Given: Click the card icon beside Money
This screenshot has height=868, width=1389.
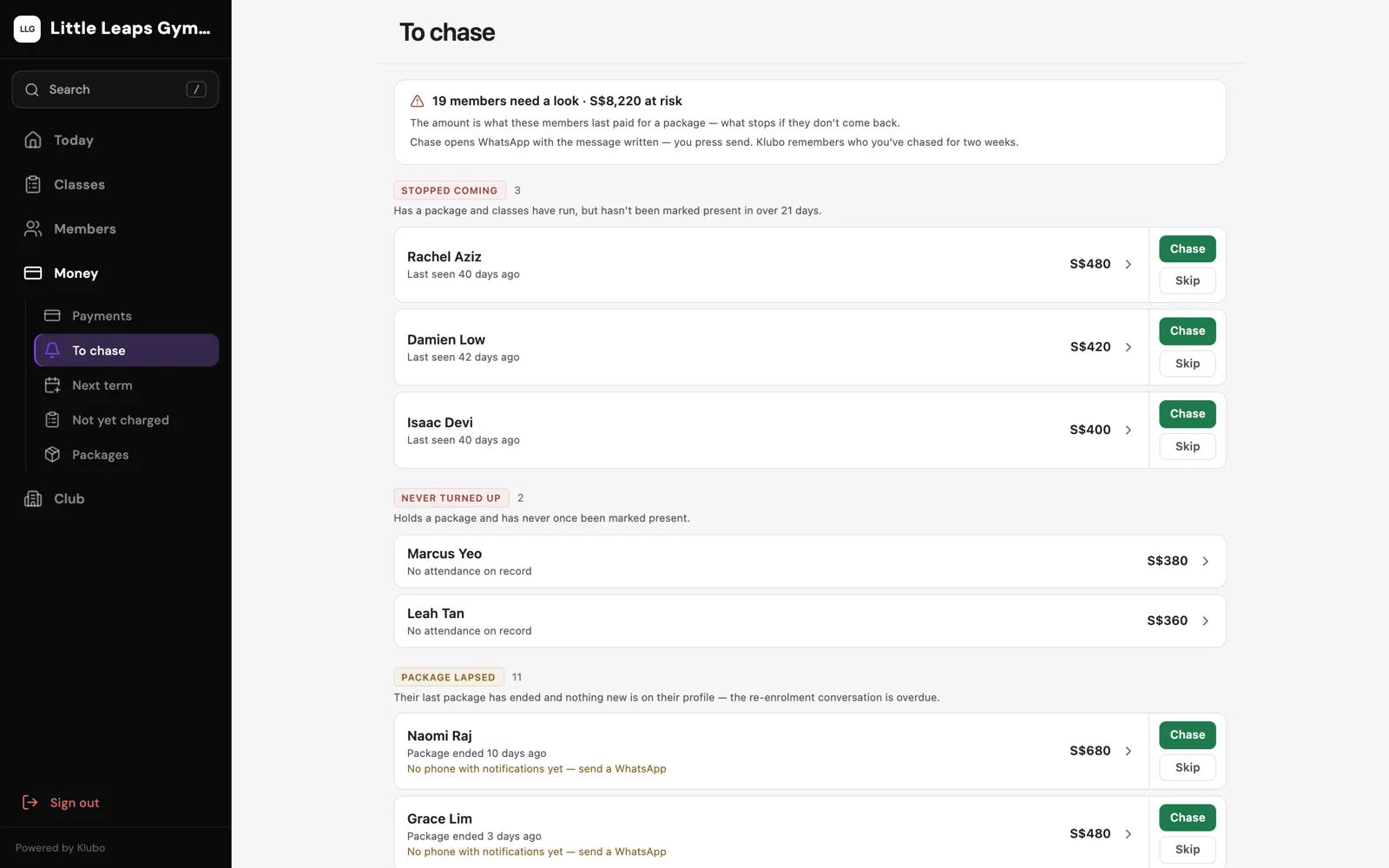Looking at the screenshot, I should coord(33,273).
